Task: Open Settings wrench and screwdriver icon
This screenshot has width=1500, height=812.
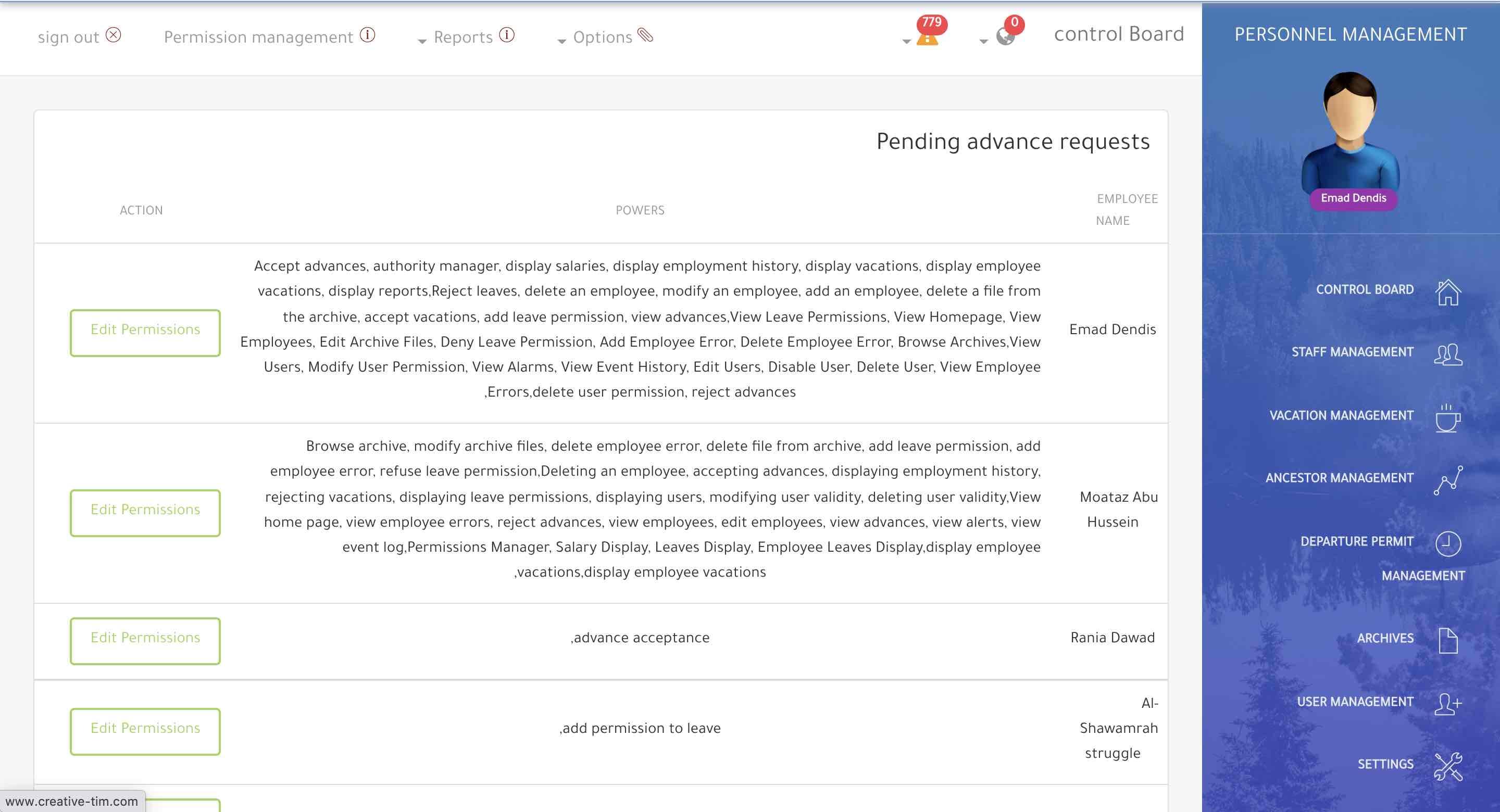Action: coord(1447,766)
